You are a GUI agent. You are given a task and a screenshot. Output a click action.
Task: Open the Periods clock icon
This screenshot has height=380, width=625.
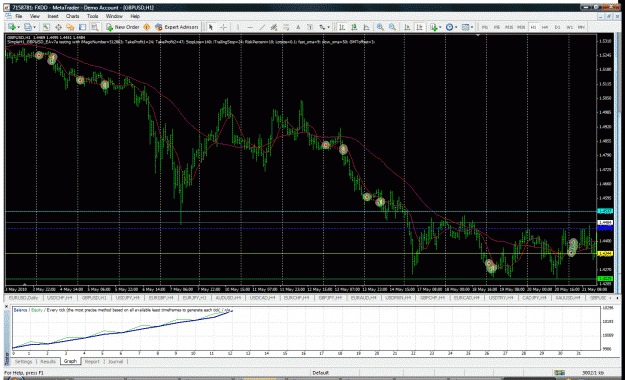[x=449, y=27]
